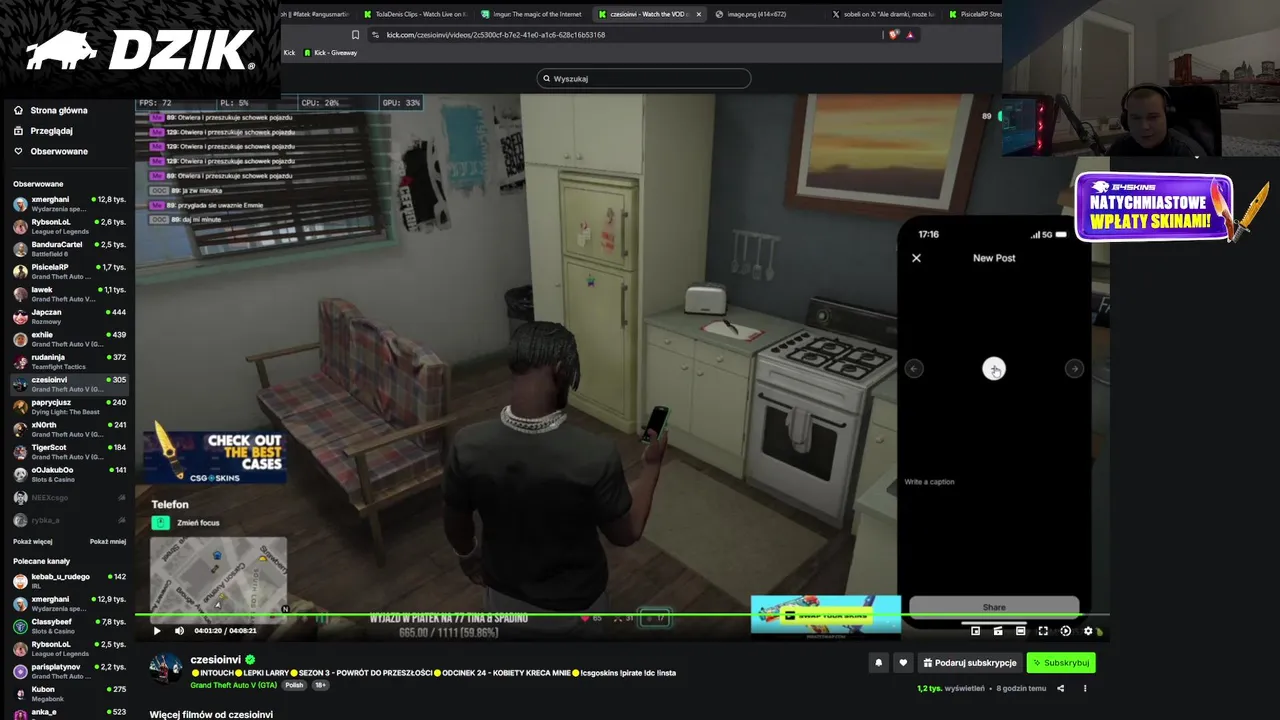The image size is (1280, 720).
Task: Collapse list with Pokaż mniej
Action: (108, 542)
